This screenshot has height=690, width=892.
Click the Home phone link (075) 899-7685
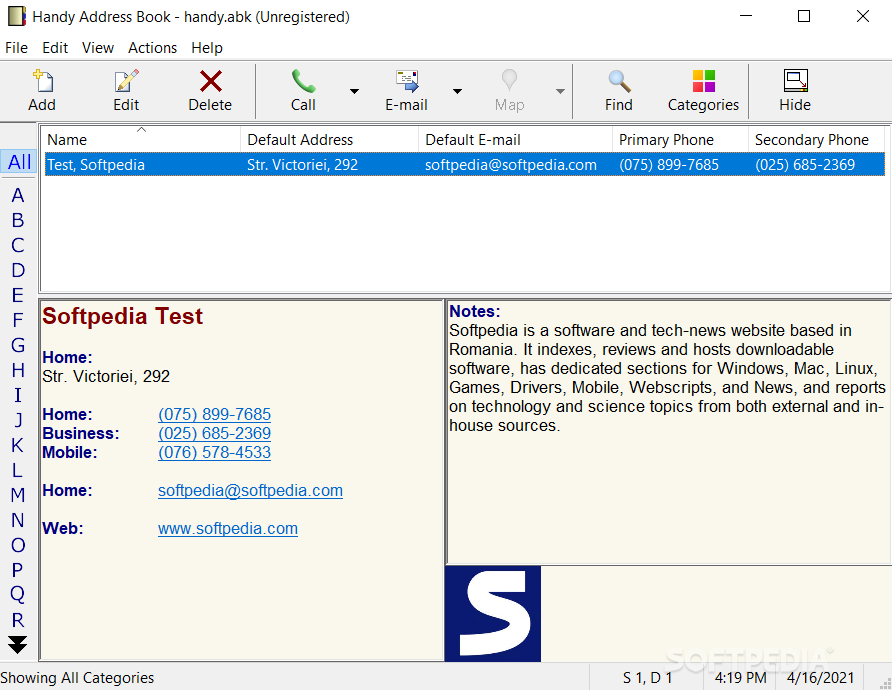coord(214,415)
